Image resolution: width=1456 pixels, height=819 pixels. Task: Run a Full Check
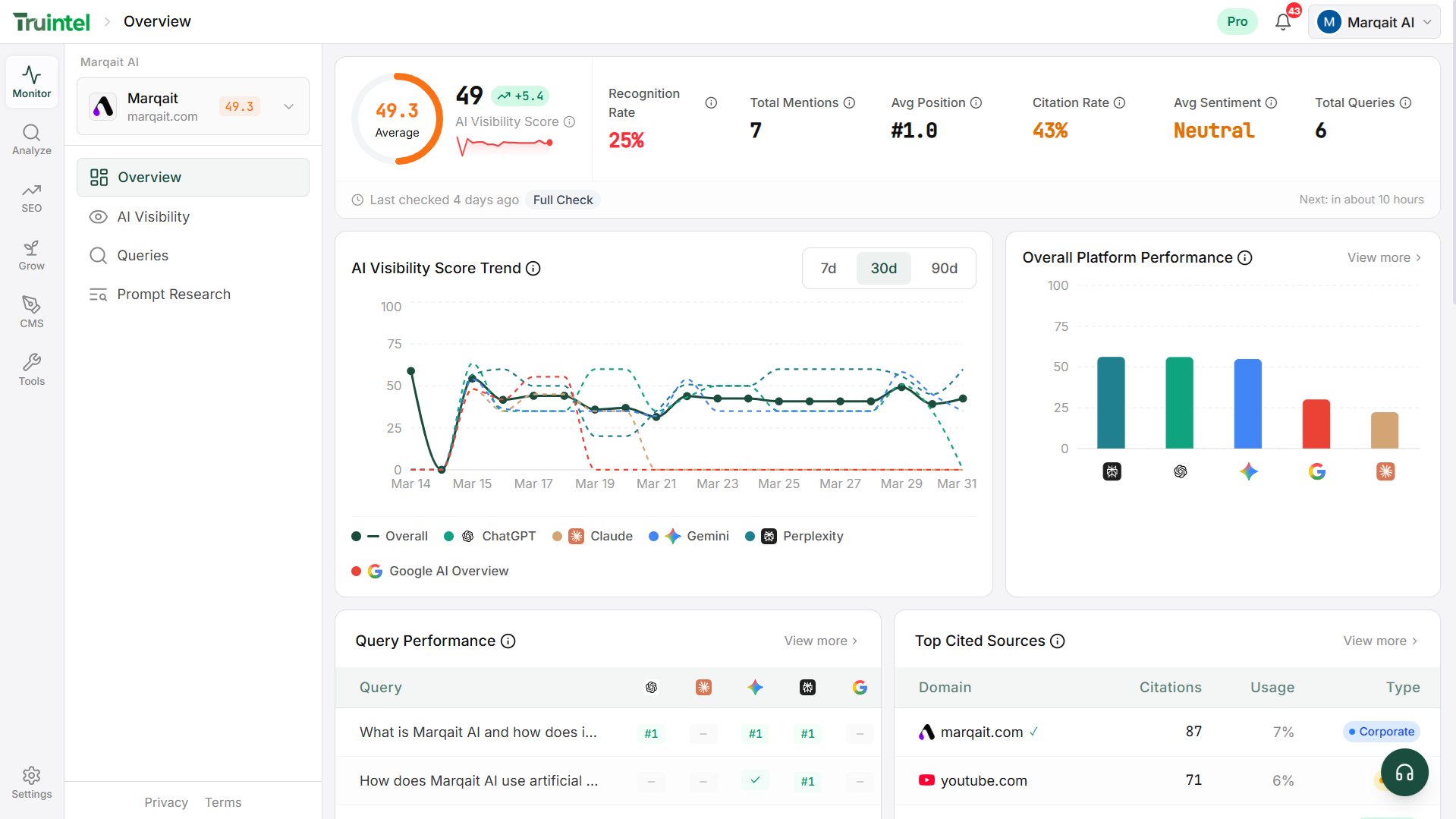[563, 200]
